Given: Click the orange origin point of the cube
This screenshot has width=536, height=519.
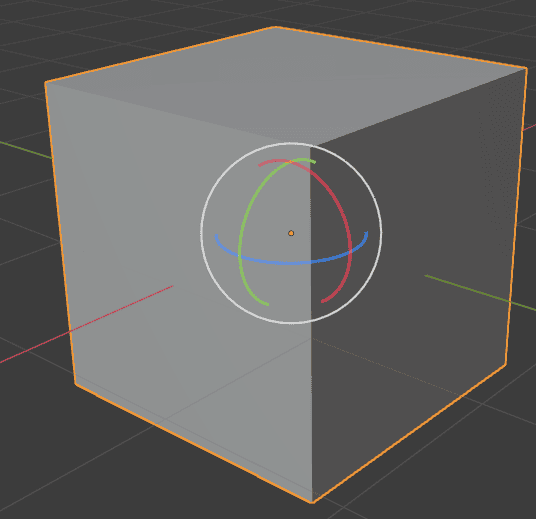Looking at the screenshot, I should (291, 233).
